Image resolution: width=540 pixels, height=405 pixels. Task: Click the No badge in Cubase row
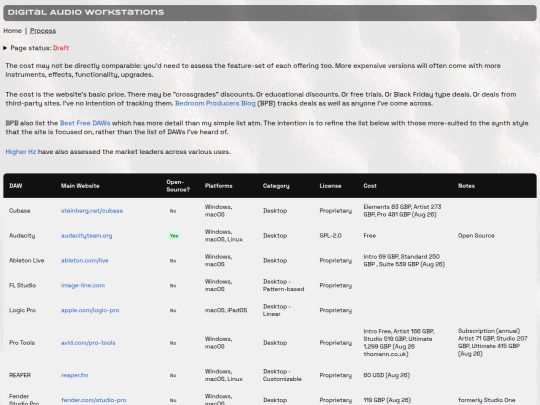click(173, 211)
